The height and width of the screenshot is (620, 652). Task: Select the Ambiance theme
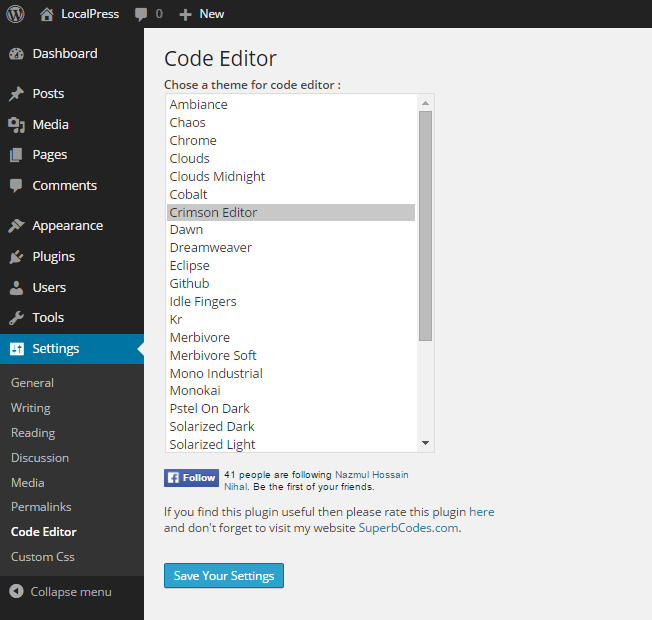point(291,105)
